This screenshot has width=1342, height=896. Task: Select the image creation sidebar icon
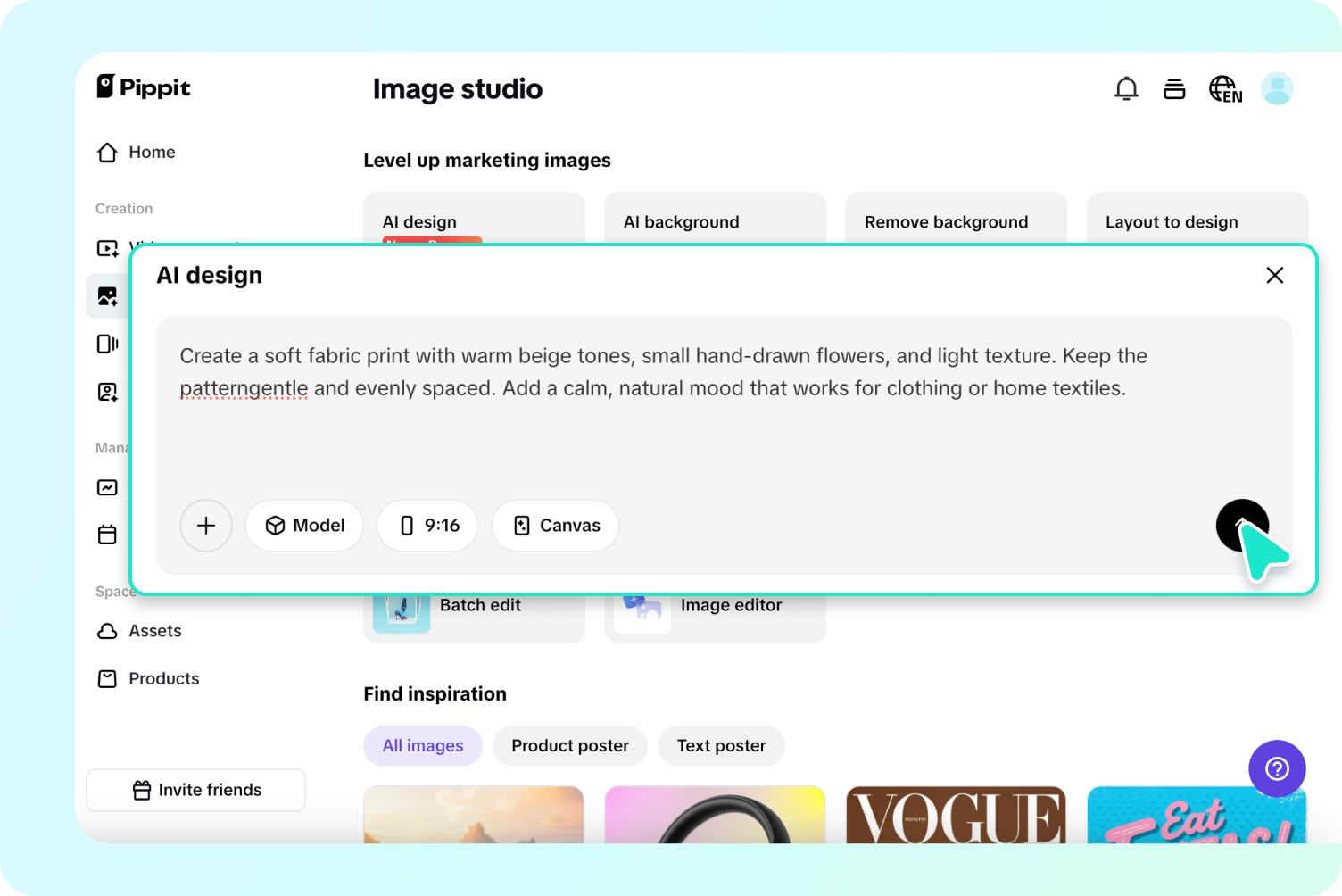[107, 295]
